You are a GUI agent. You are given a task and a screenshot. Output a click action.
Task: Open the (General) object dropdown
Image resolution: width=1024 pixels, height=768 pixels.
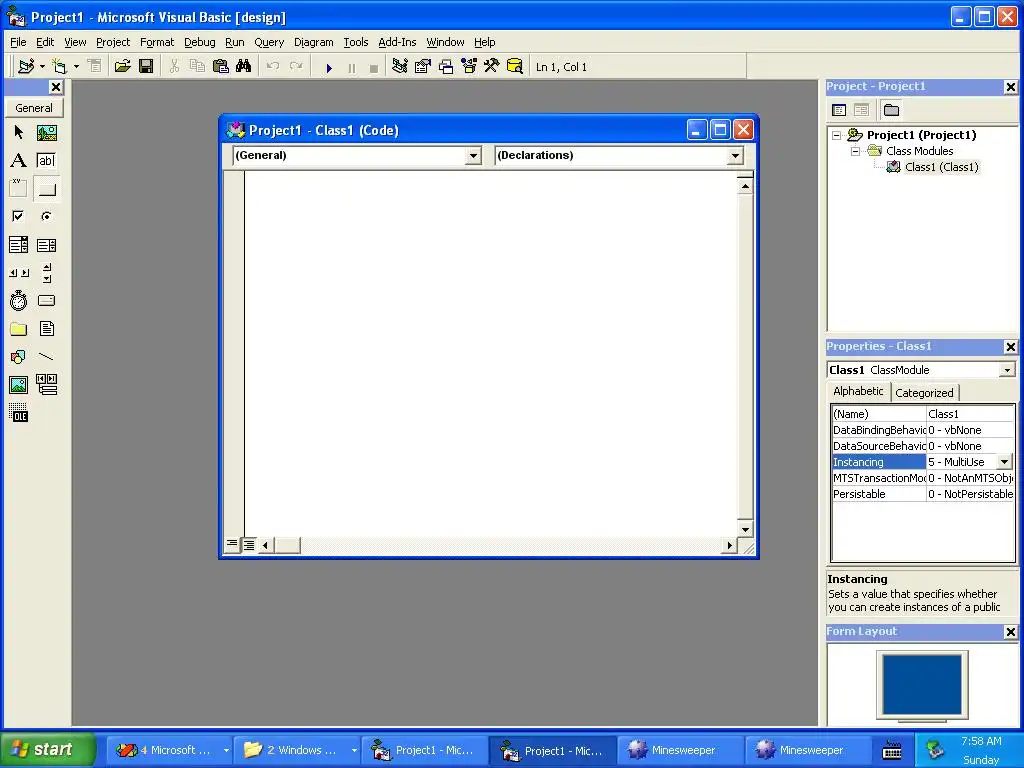point(473,155)
